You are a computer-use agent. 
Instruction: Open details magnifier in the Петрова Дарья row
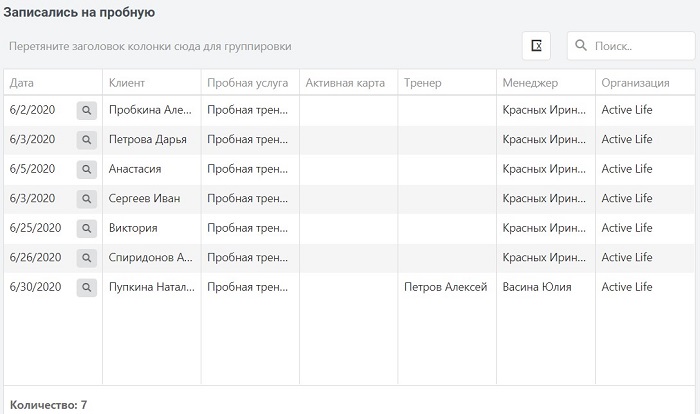87,140
